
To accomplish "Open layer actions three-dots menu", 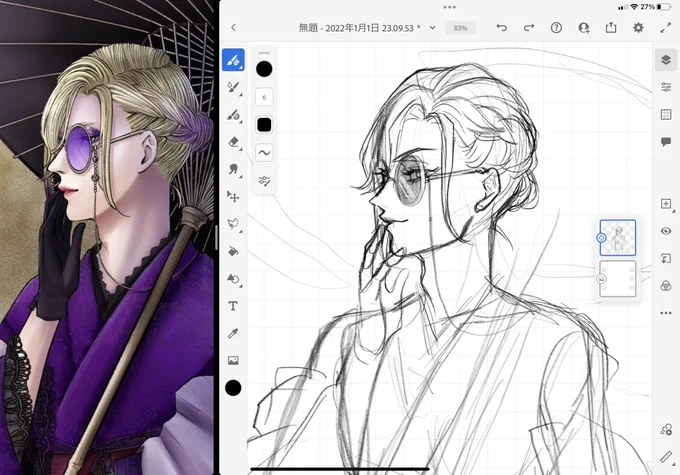I will click(666, 313).
